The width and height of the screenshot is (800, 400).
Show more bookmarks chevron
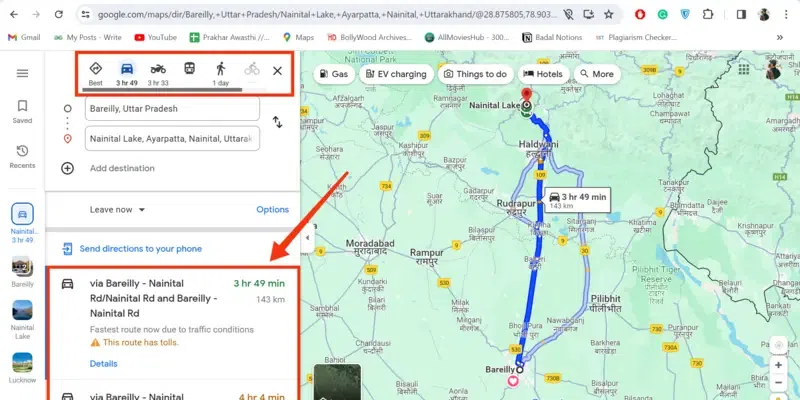(x=780, y=37)
